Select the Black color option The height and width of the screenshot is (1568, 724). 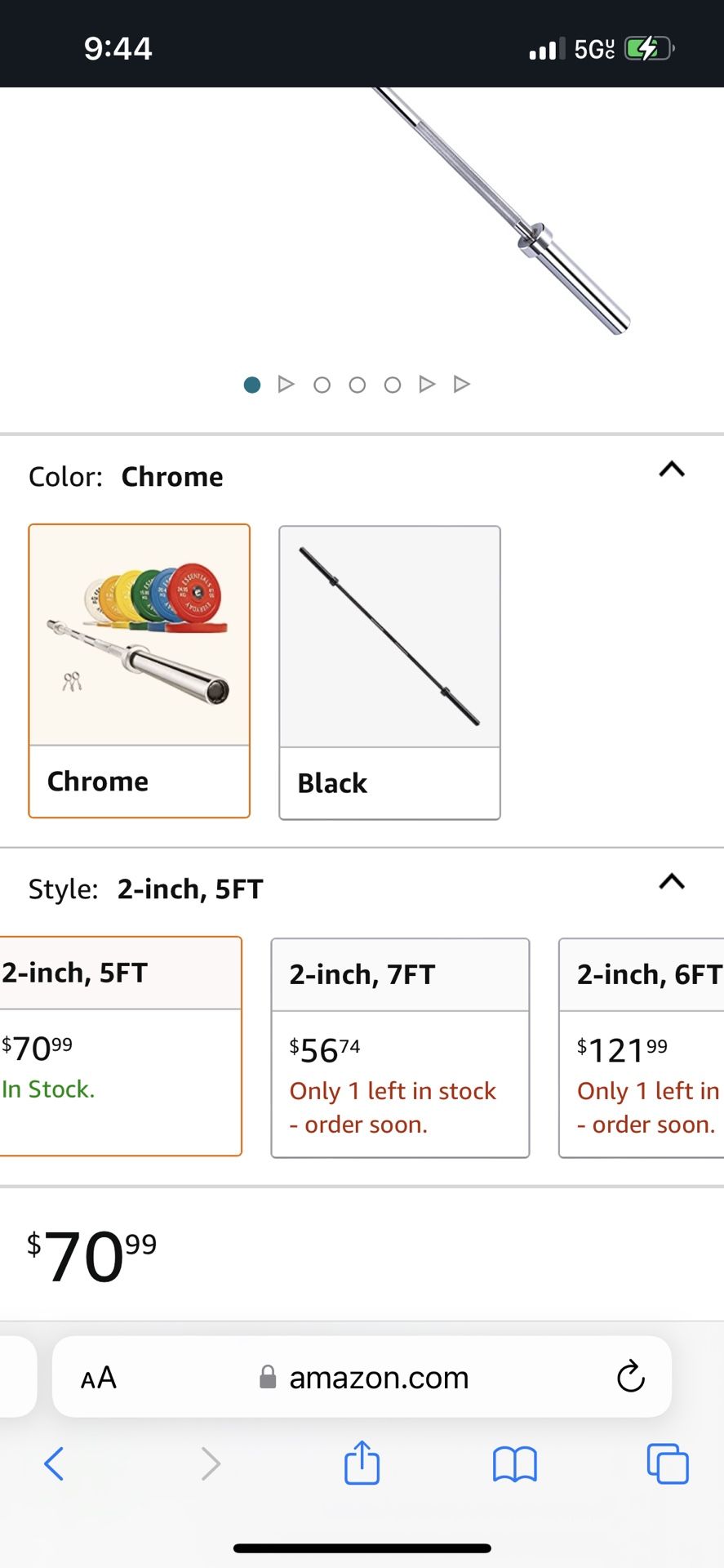[x=389, y=672]
